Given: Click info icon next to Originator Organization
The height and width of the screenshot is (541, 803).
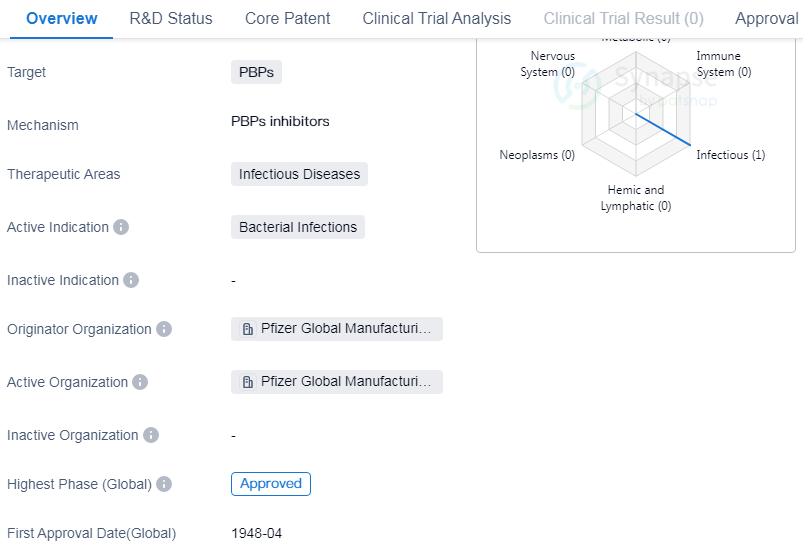Looking at the screenshot, I should pos(164,329).
